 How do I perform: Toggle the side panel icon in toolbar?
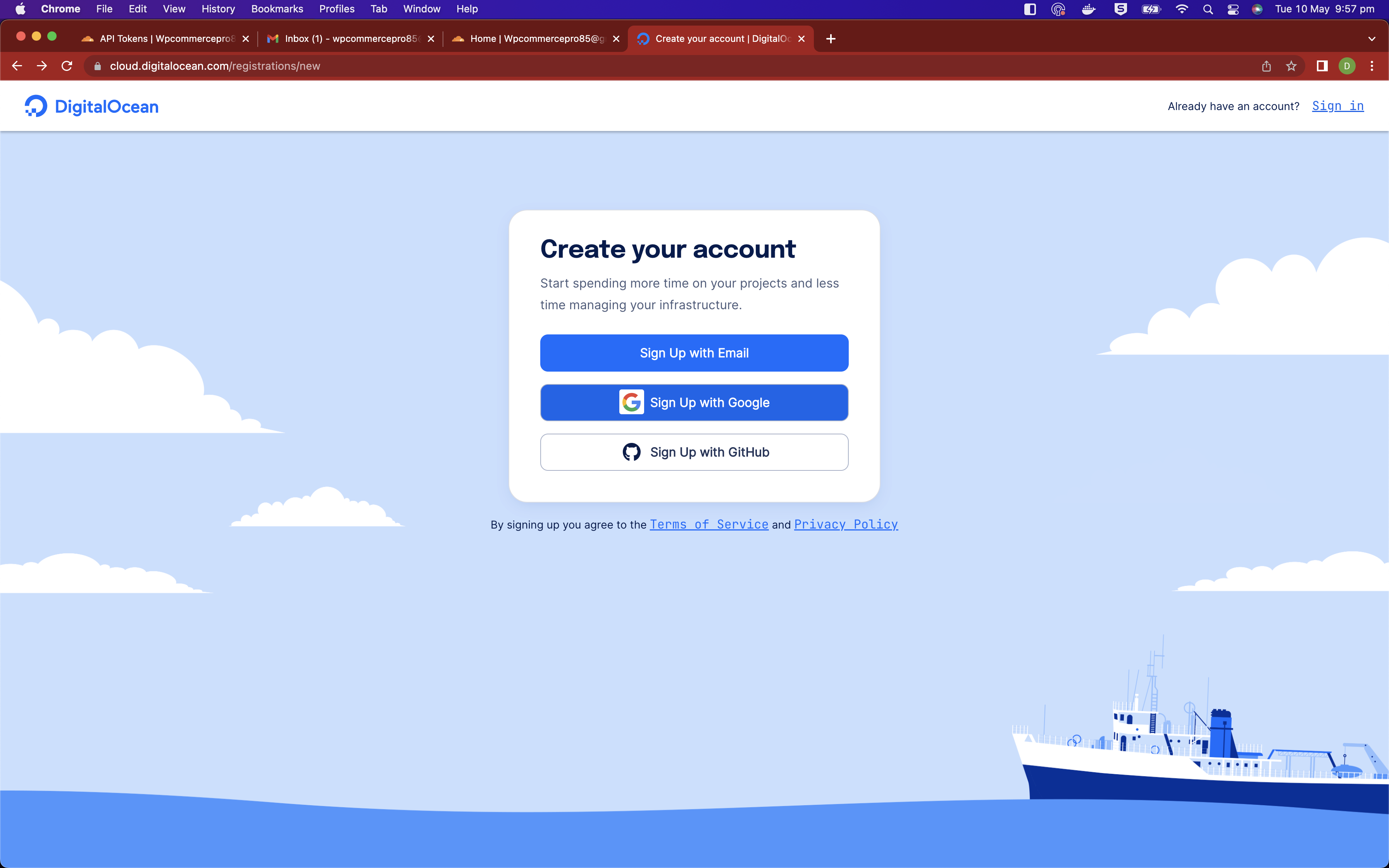tap(1322, 66)
